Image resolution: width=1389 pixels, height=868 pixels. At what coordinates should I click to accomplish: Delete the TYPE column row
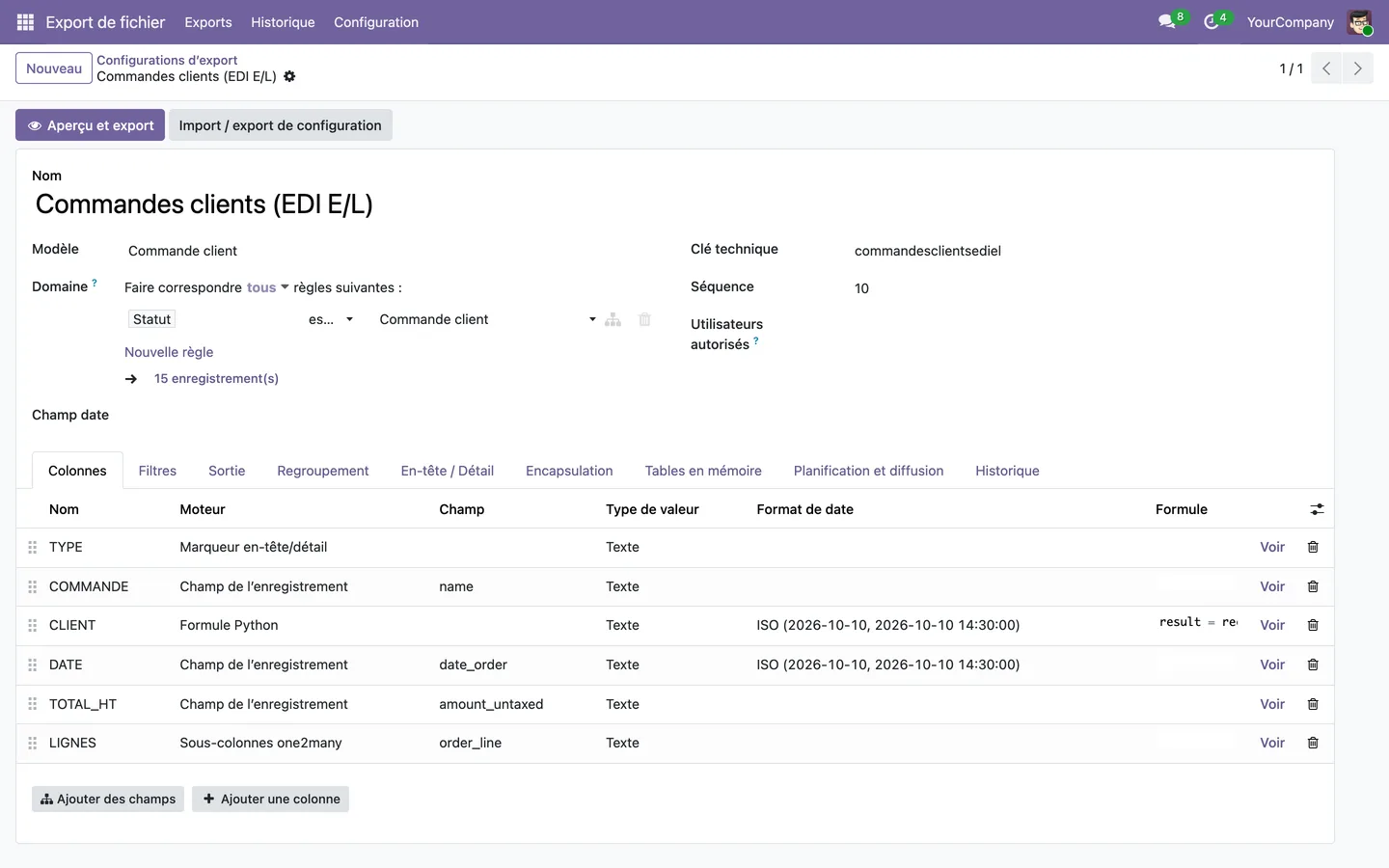point(1313,547)
